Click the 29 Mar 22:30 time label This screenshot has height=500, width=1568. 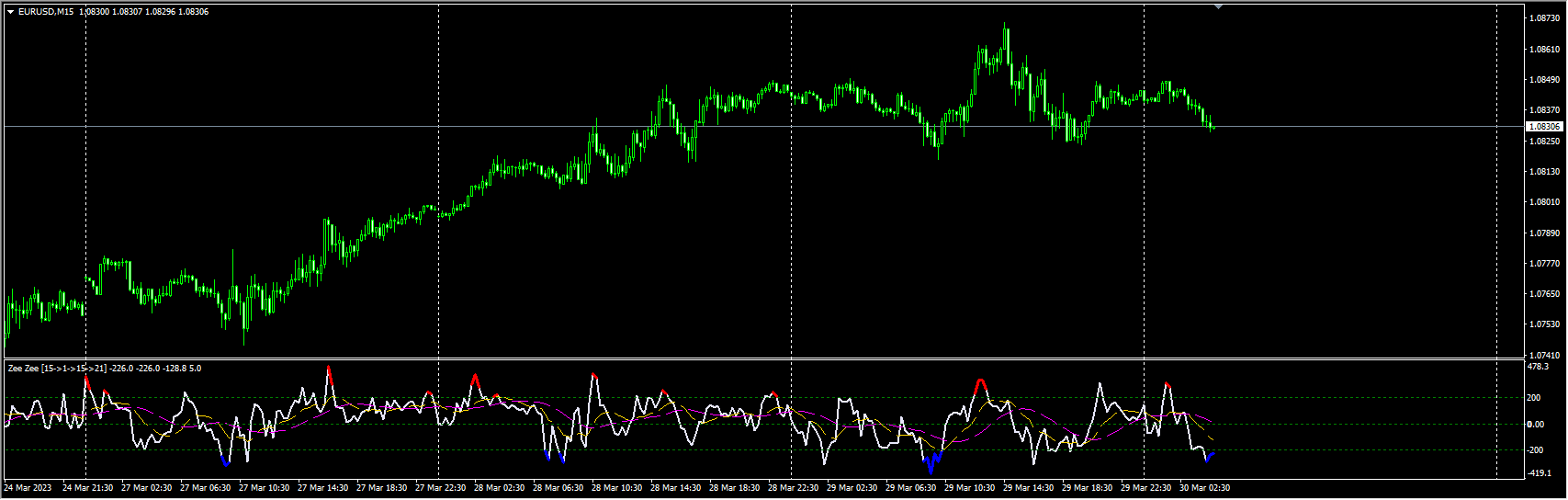point(1146,488)
